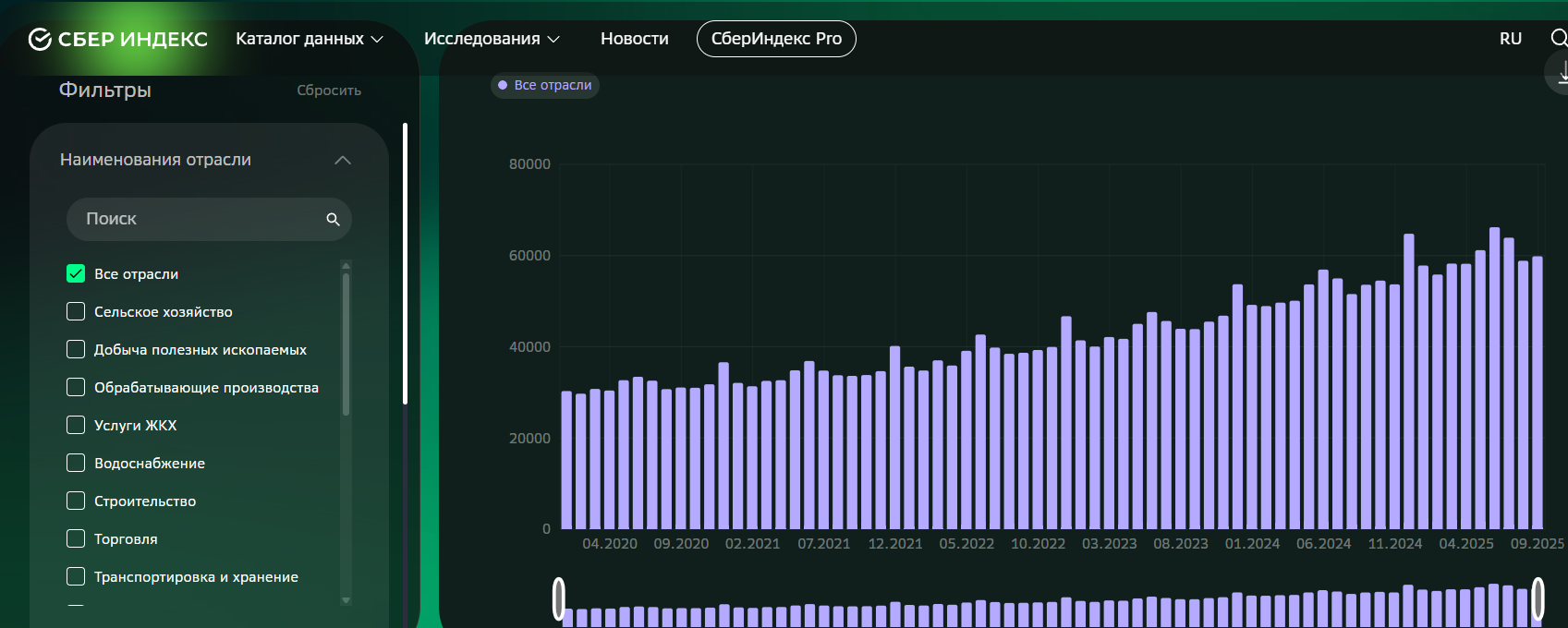
Task: Check 'Добыча полезных ископаемых' option
Action: coord(76,349)
